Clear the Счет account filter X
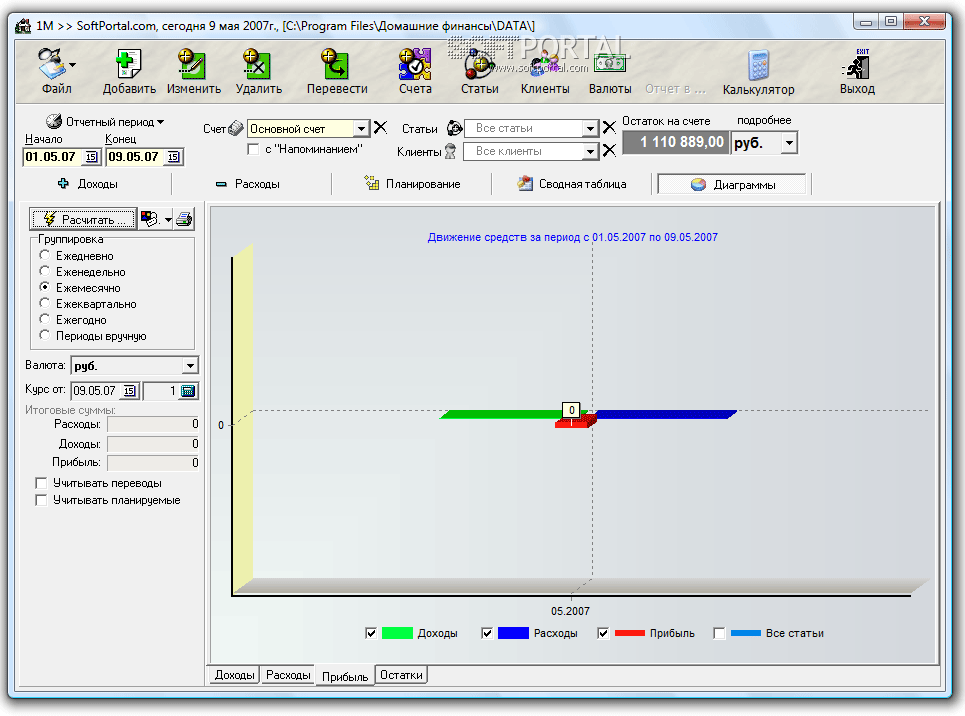 pyautogui.click(x=381, y=127)
